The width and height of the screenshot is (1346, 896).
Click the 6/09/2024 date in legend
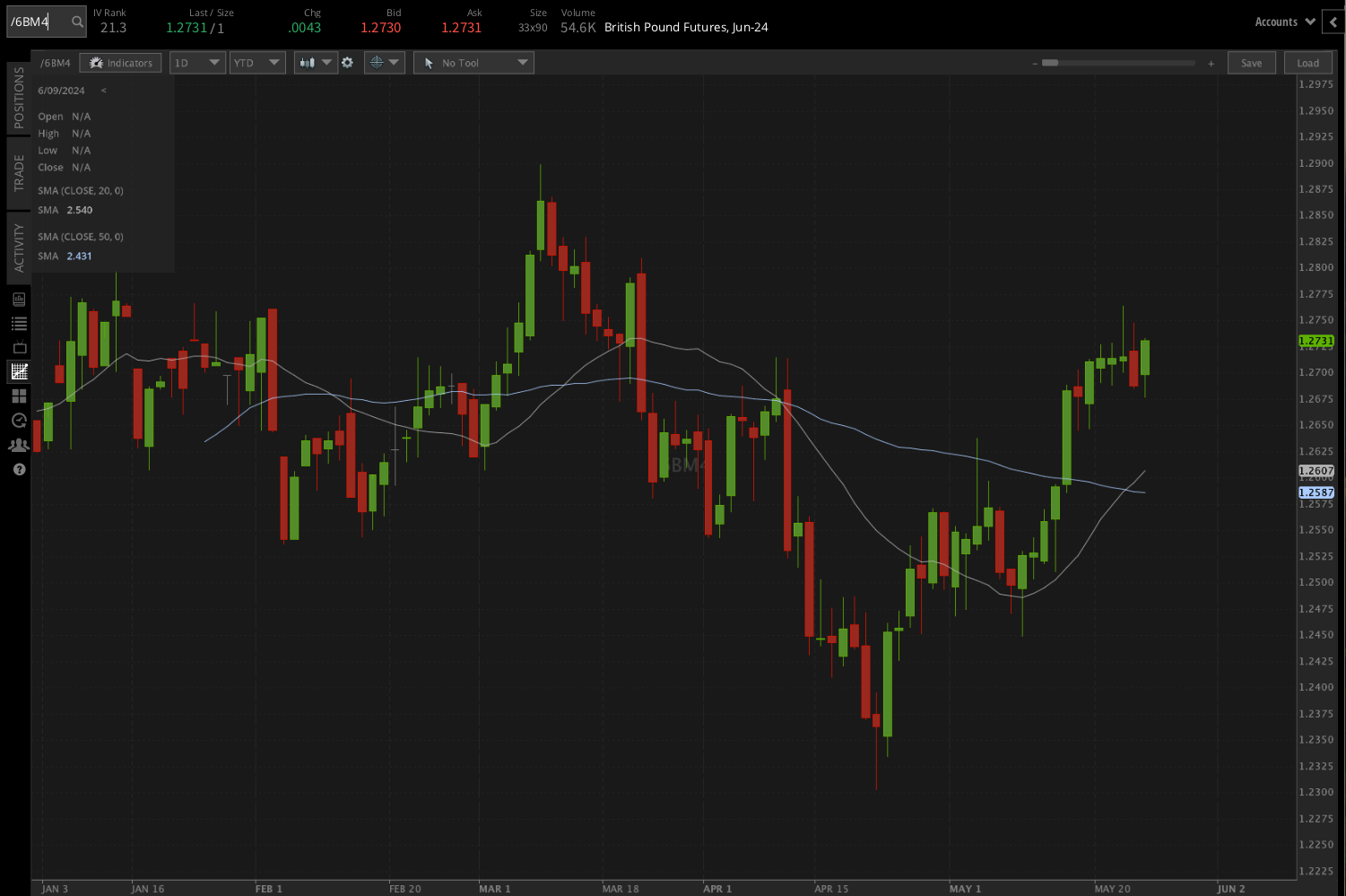pyautogui.click(x=61, y=91)
